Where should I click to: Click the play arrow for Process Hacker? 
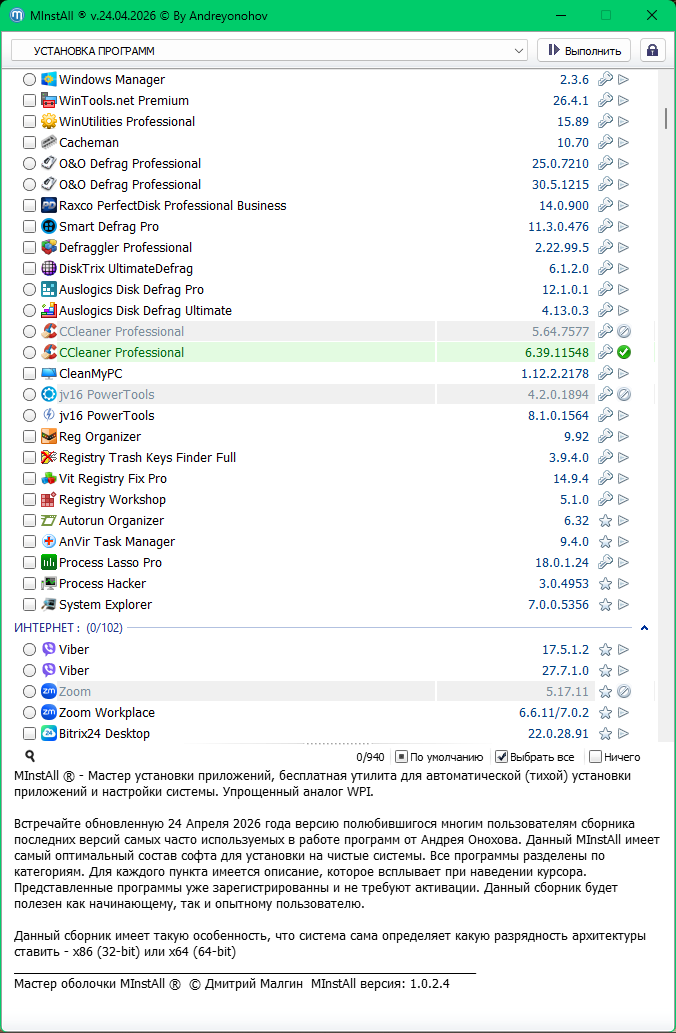click(x=623, y=584)
